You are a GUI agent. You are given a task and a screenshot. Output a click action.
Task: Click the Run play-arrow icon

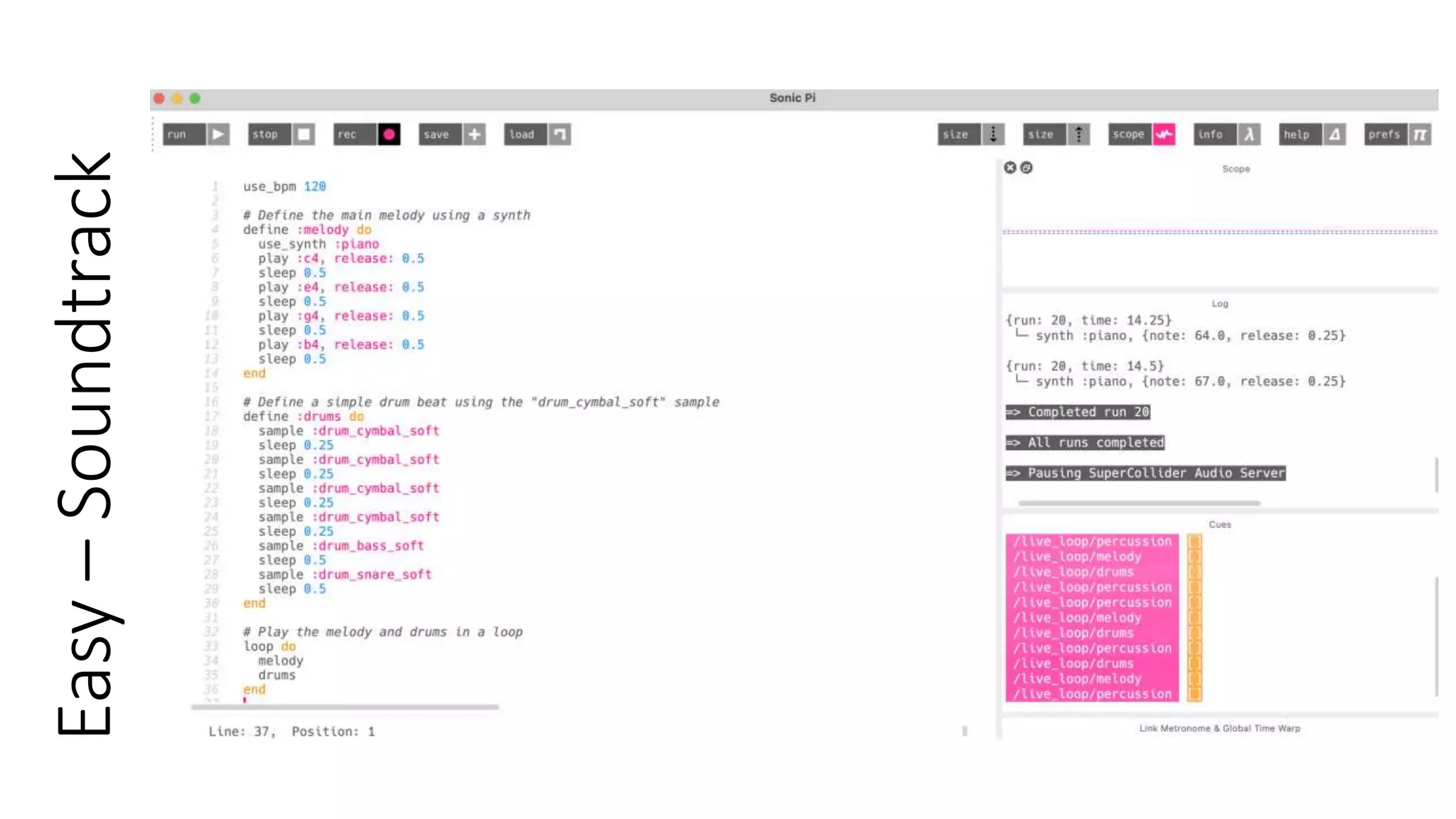click(218, 134)
